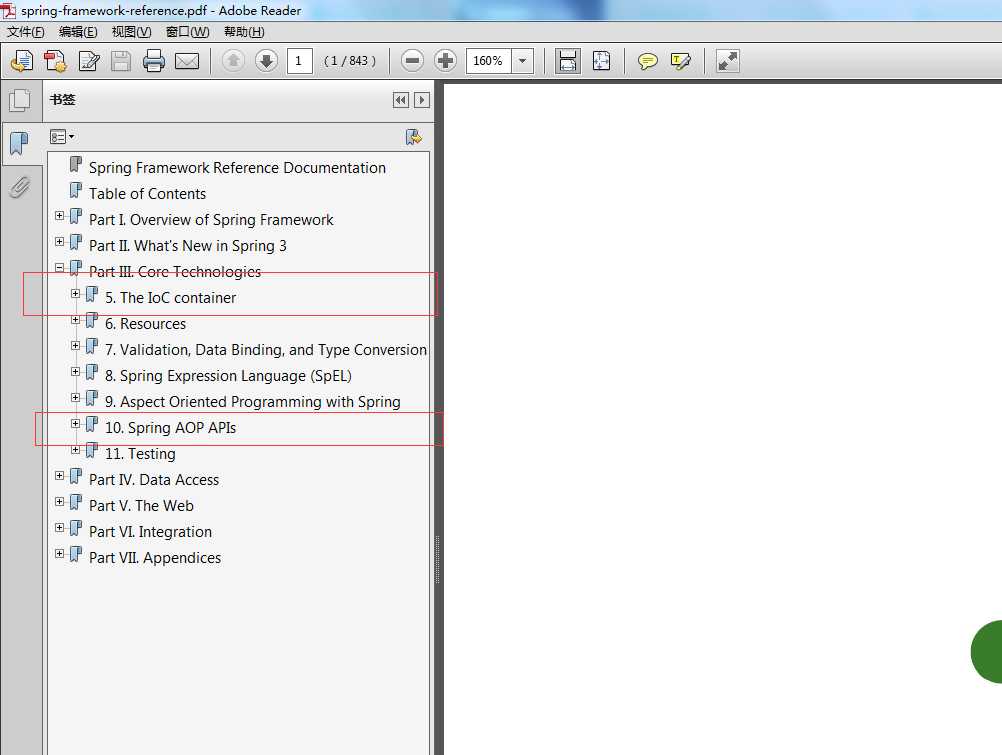Viewport: 1002px width, 755px height.
Task: Select bookmark Part IV. Data Access
Action: coord(154,480)
